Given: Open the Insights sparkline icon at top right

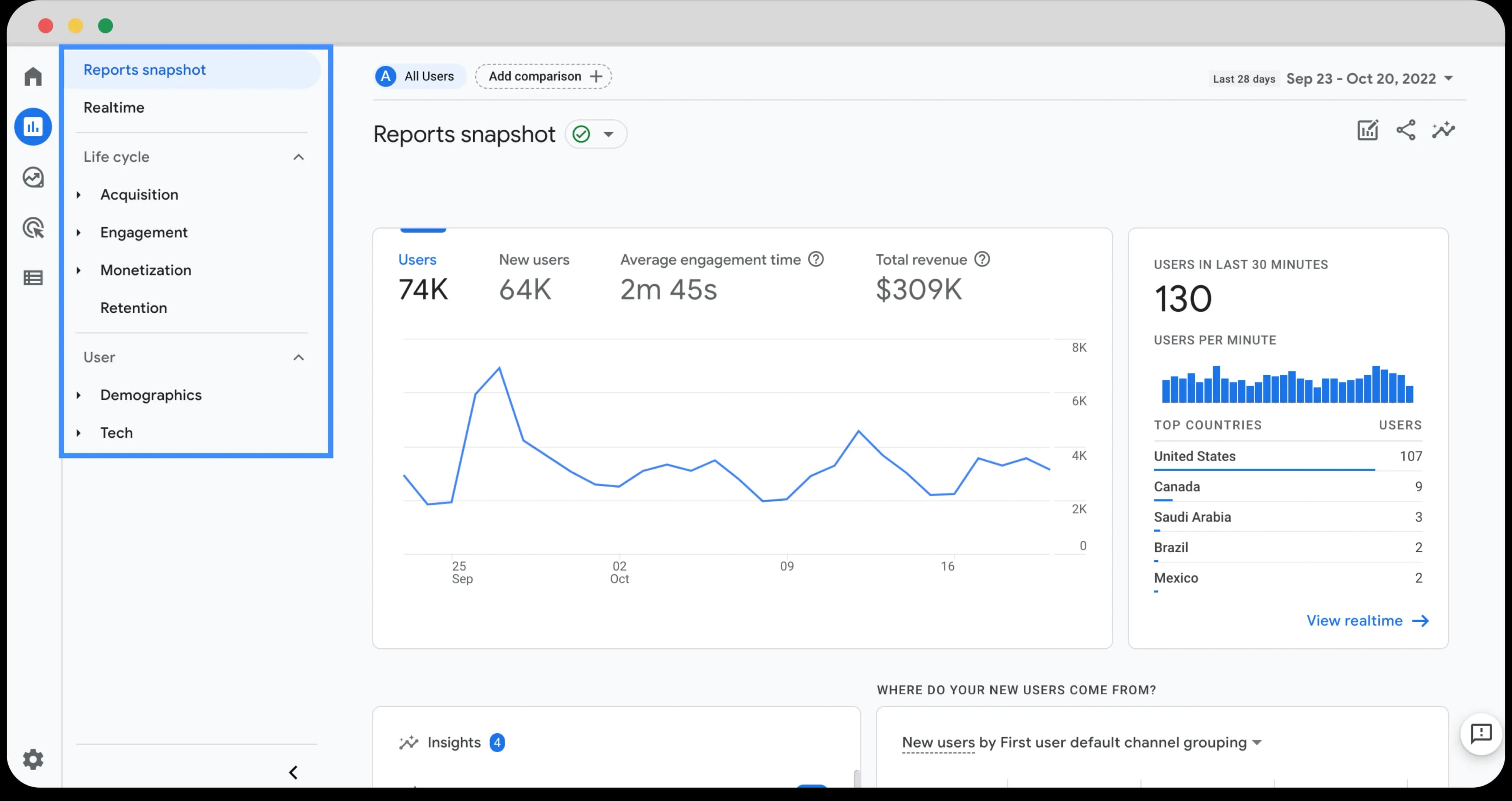Looking at the screenshot, I should pyautogui.click(x=1443, y=130).
